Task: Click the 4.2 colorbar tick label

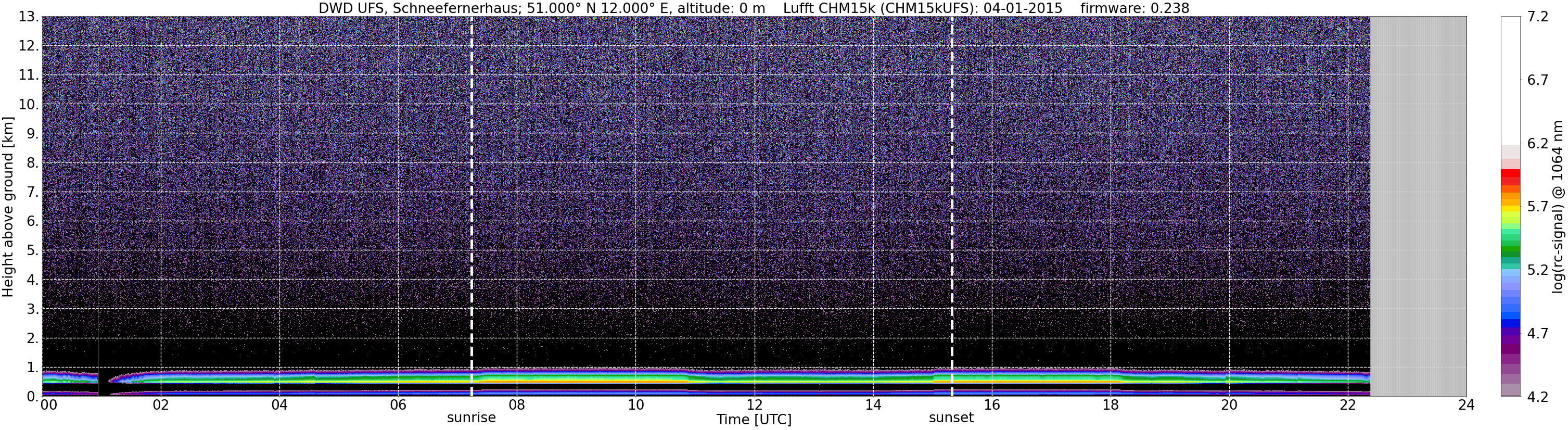Action: 1538,397
